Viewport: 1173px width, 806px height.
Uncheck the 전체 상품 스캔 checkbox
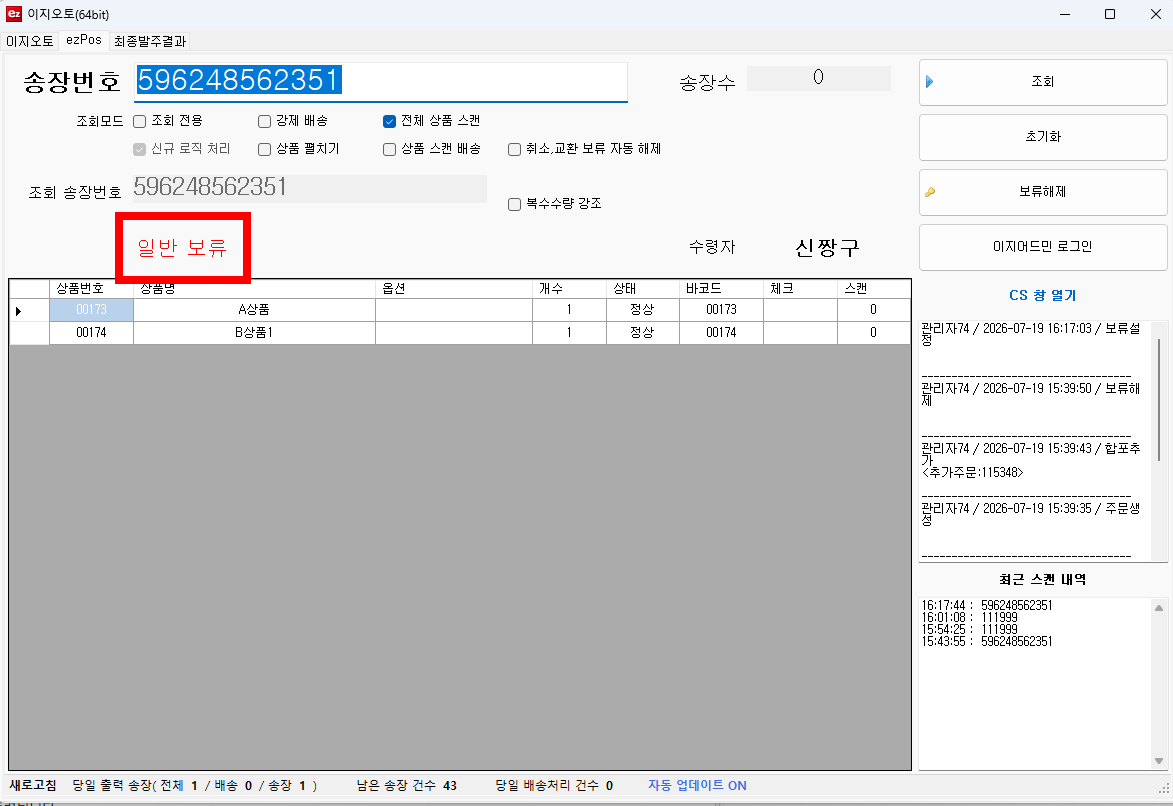click(389, 121)
